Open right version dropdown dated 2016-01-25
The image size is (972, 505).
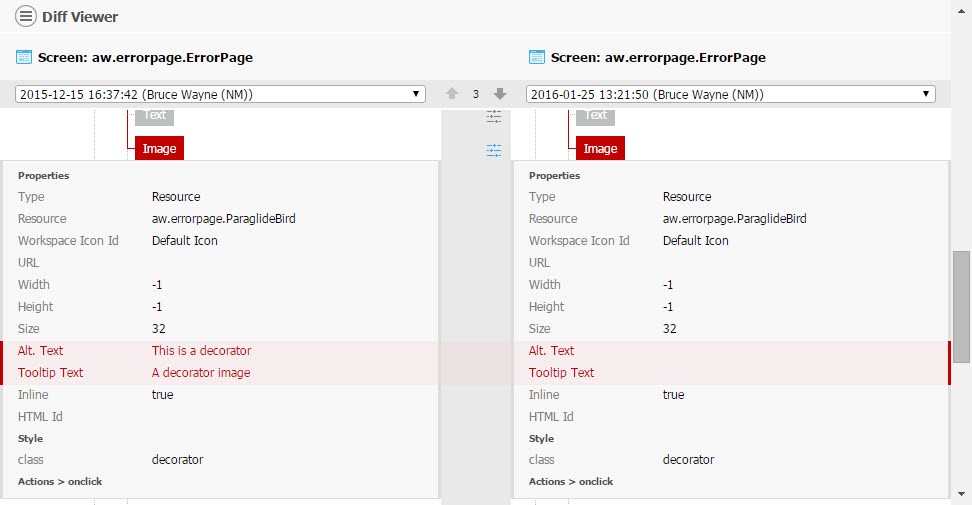coord(730,94)
